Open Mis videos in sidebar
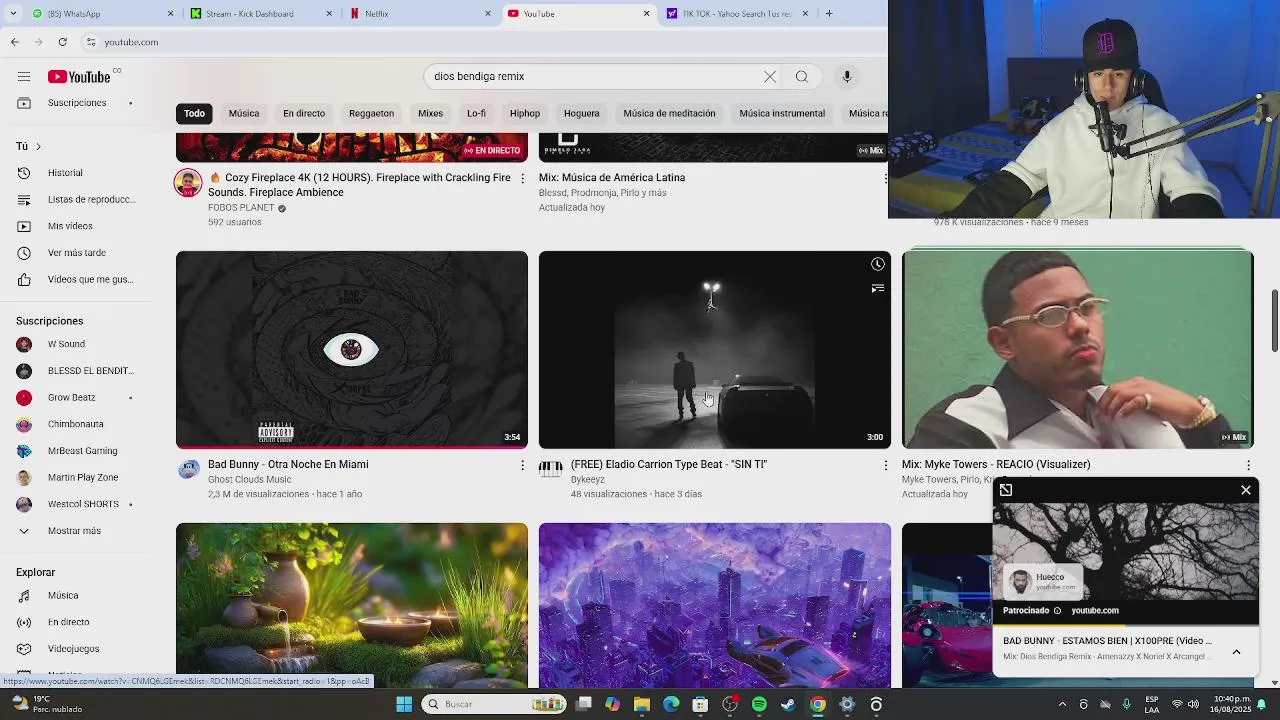Image resolution: width=1280 pixels, height=720 pixels. (x=70, y=226)
